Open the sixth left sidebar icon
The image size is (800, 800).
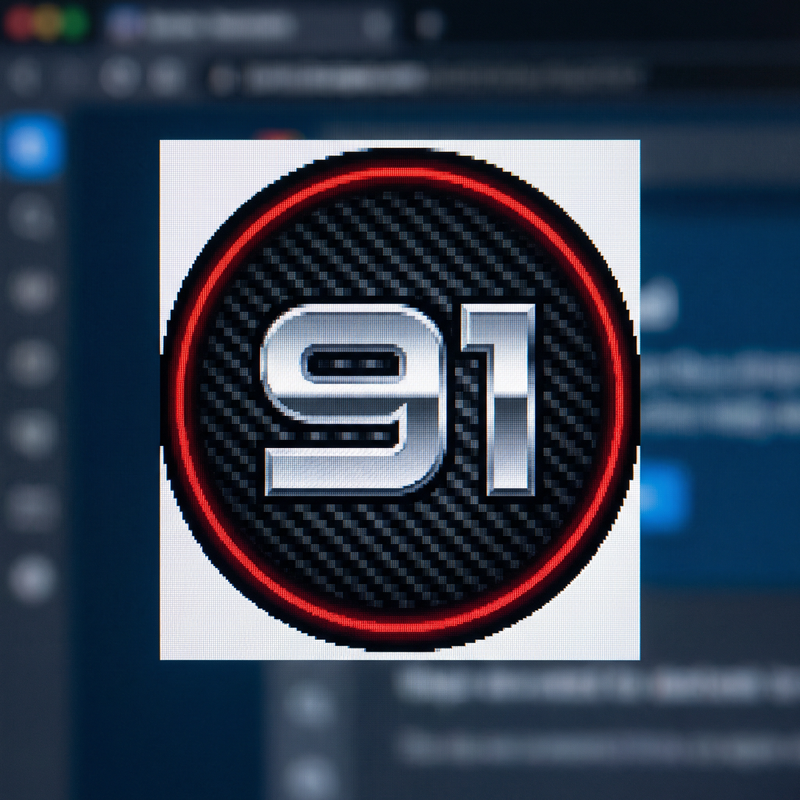click(32, 507)
